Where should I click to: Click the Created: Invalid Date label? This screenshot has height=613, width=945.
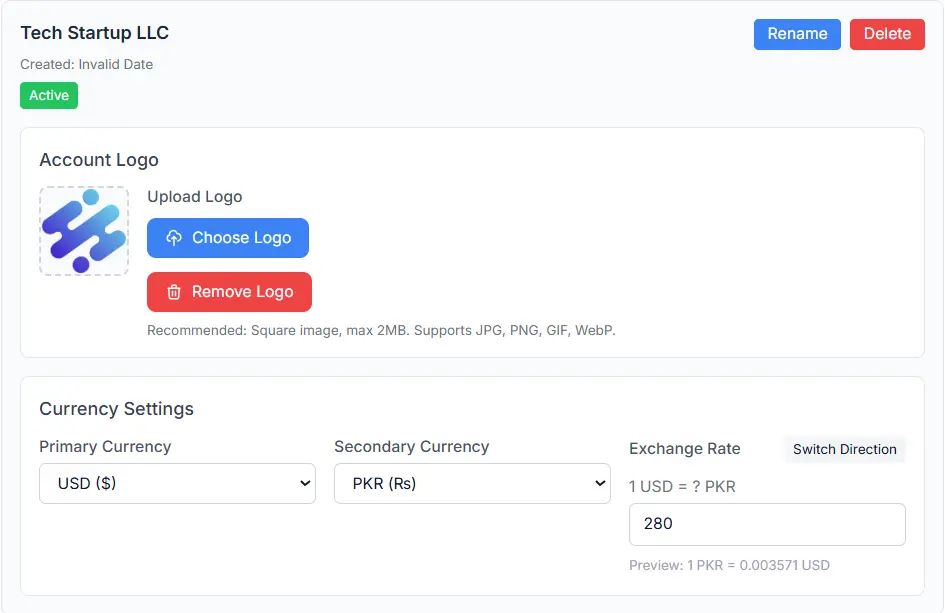tap(86, 64)
